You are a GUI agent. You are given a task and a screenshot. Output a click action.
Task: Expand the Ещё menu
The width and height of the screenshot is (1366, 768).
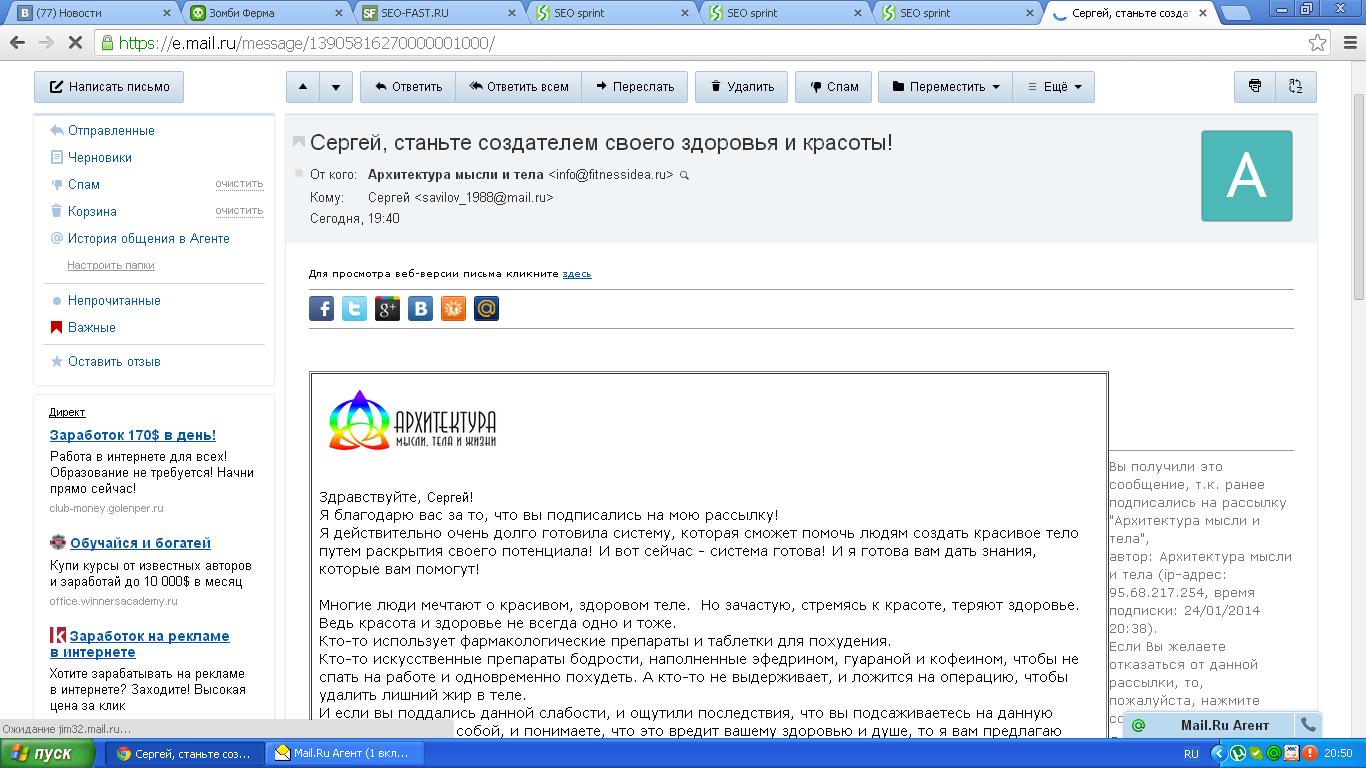[1054, 87]
